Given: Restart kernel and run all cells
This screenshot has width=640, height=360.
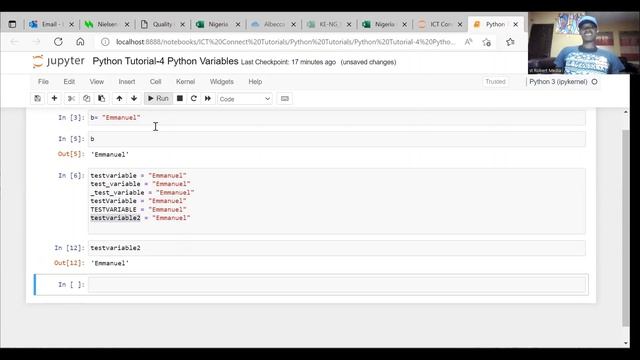Looking at the screenshot, I should pos(208,99).
